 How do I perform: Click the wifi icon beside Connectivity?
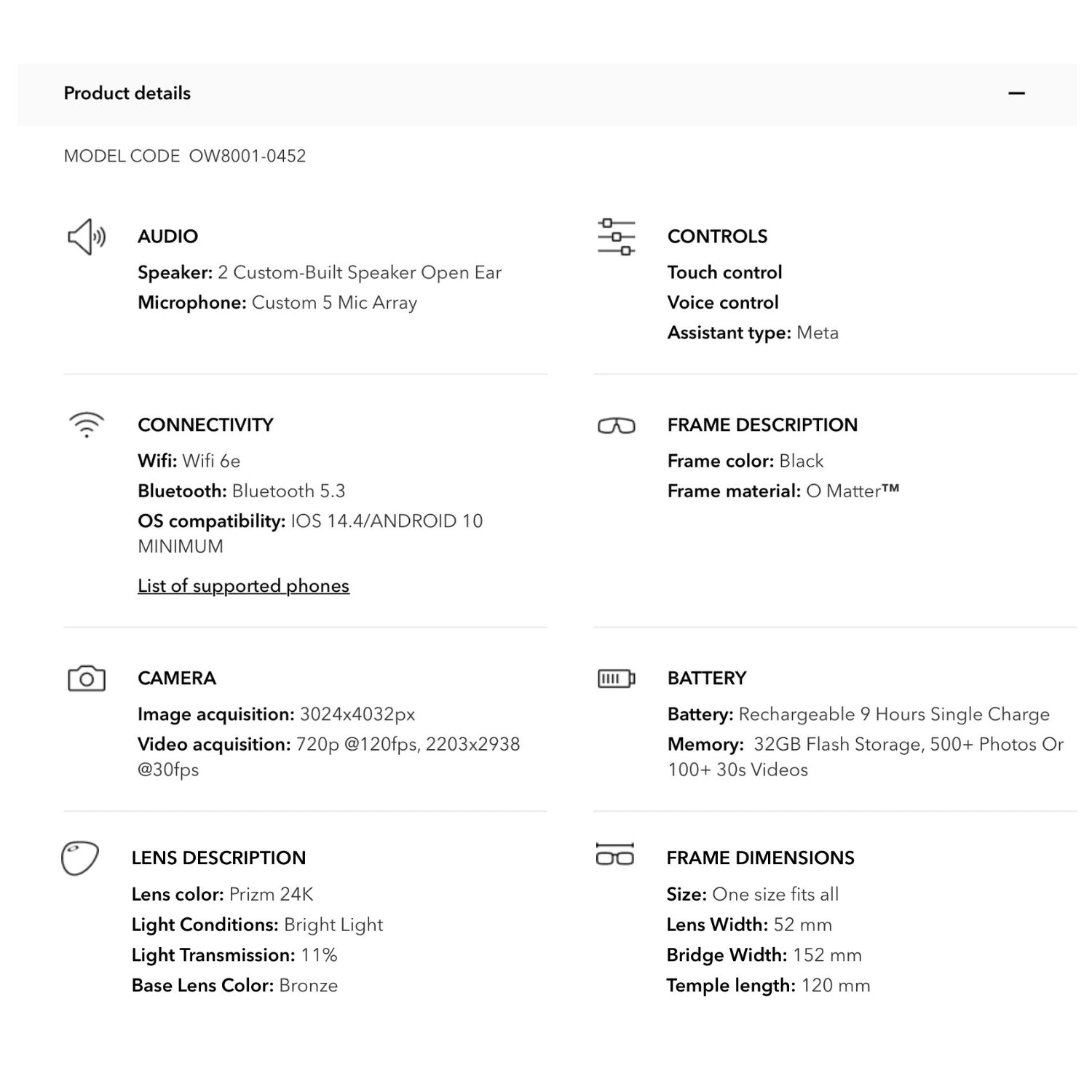87,424
